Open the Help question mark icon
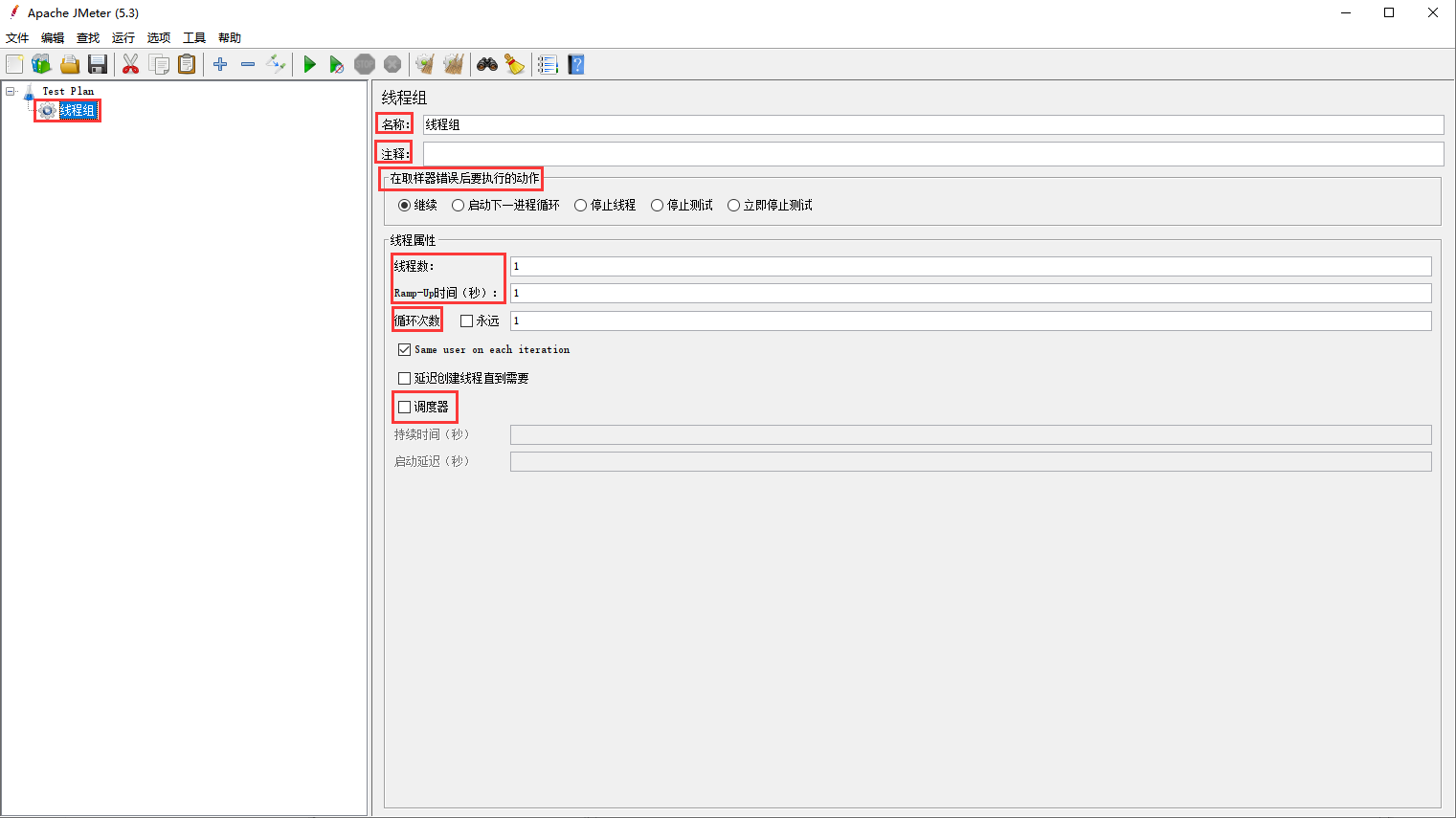Screen dimensions: 1456x818 click(x=575, y=64)
